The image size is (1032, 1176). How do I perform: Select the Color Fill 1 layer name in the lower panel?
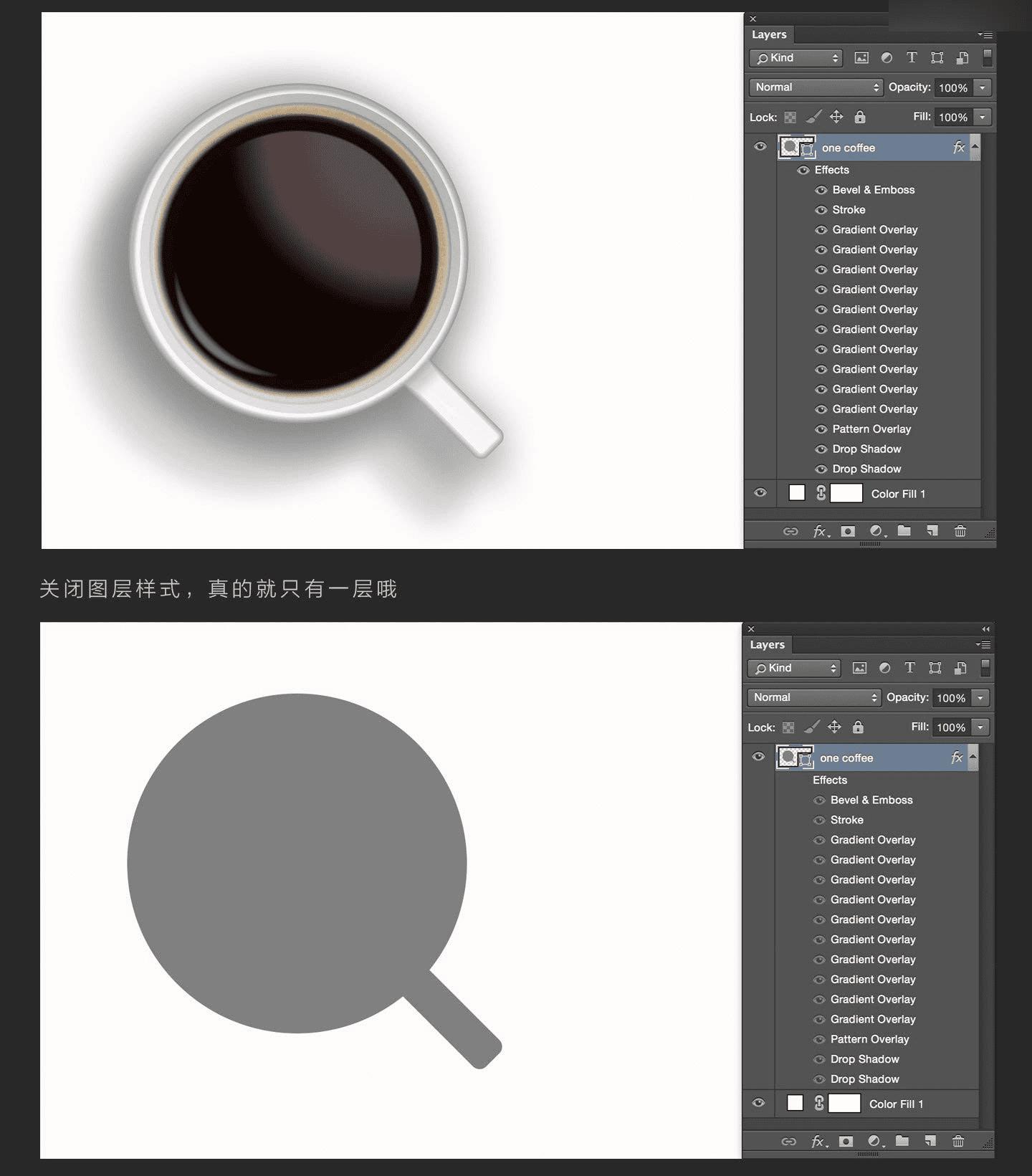pyautogui.click(x=896, y=1104)
